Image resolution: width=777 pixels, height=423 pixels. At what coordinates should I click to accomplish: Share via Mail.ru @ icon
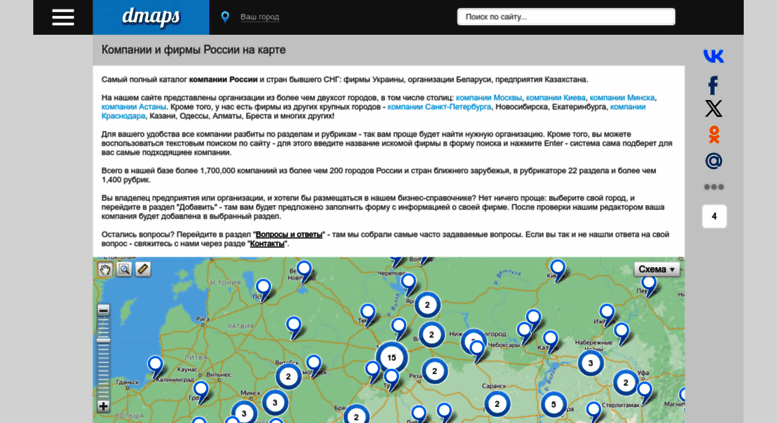[x=714, y=161]
